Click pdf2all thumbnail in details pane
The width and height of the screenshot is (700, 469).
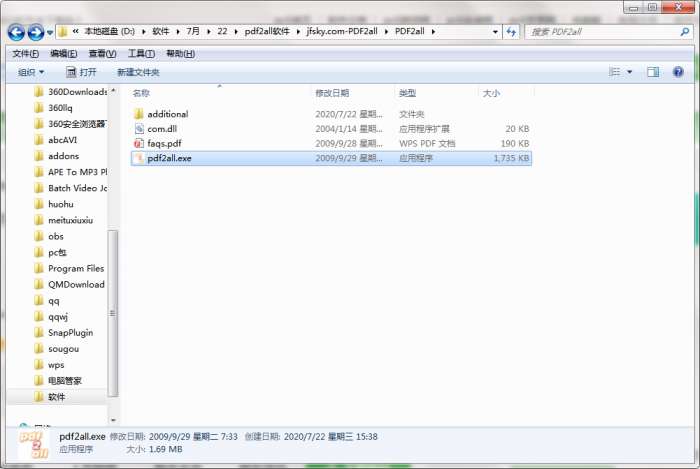(34, 444)
